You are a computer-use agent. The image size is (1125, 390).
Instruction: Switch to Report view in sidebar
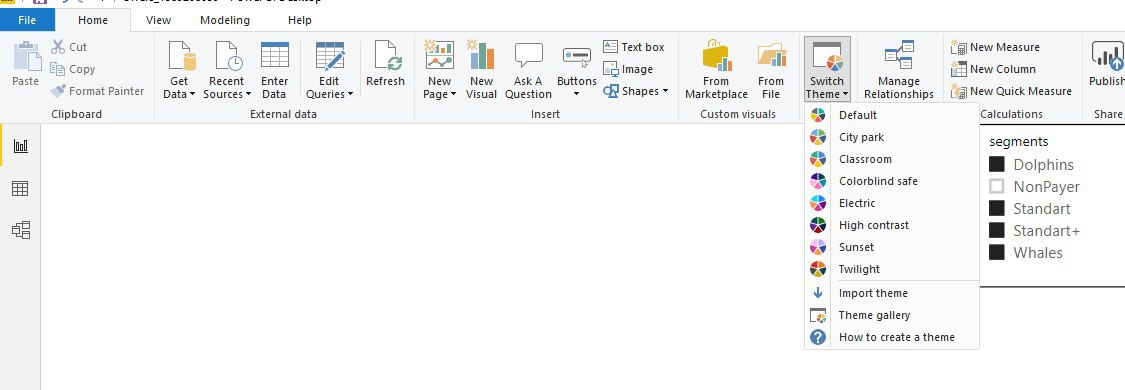point(21,146)
